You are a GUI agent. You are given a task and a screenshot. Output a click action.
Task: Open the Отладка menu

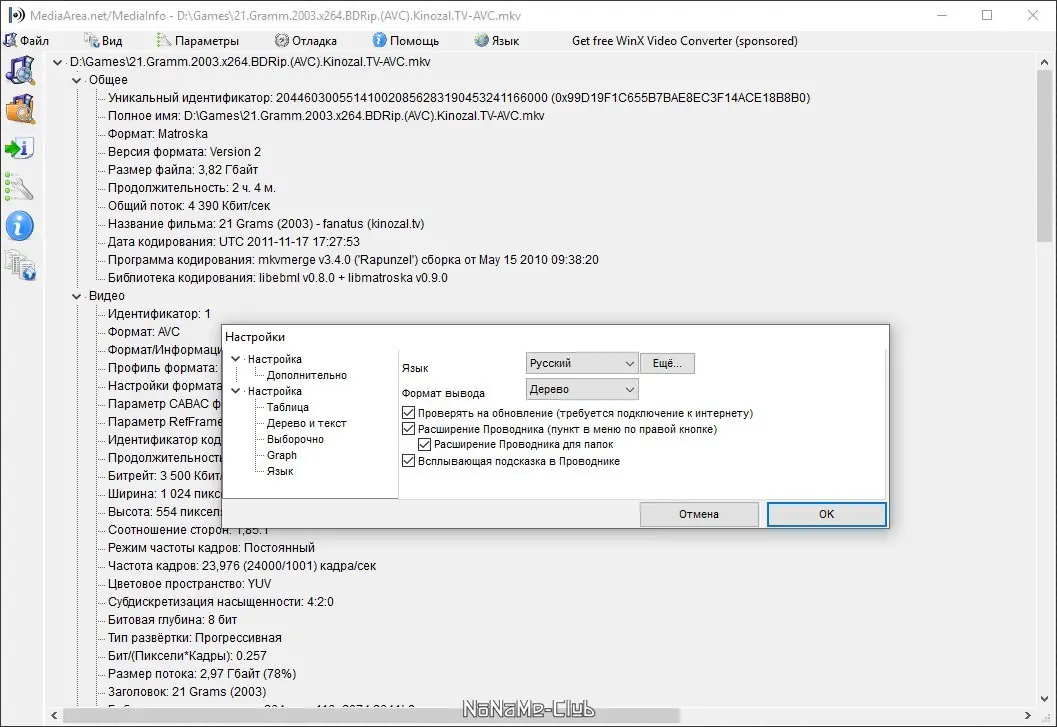click(x=303, y=40)
